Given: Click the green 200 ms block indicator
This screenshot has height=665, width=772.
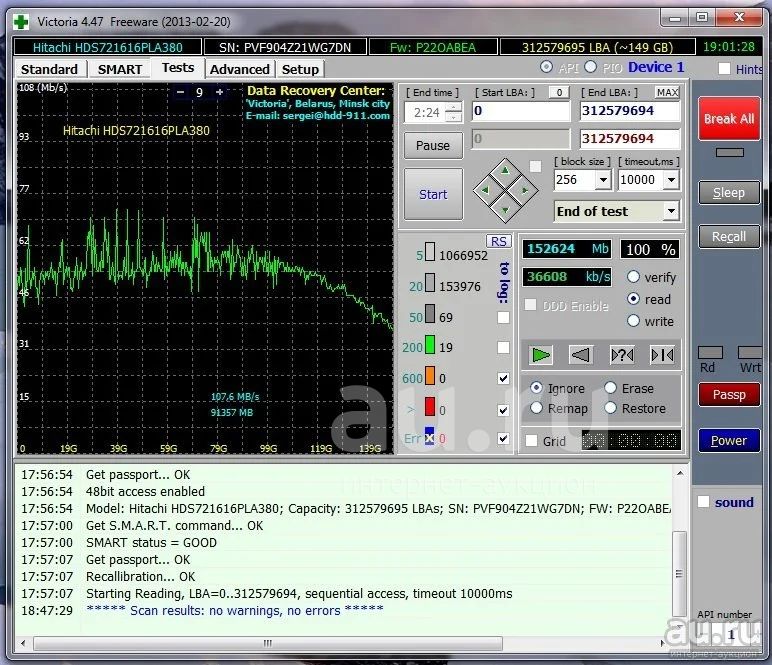Looking at the screenshot, I should tap(429, 345).
